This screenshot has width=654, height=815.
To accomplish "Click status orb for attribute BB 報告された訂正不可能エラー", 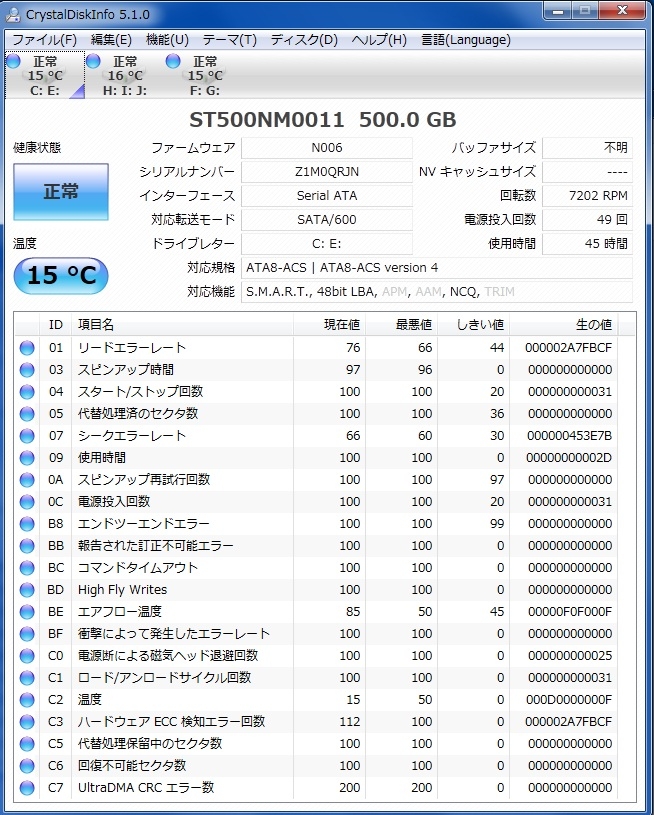I will [x=27, y=546].
